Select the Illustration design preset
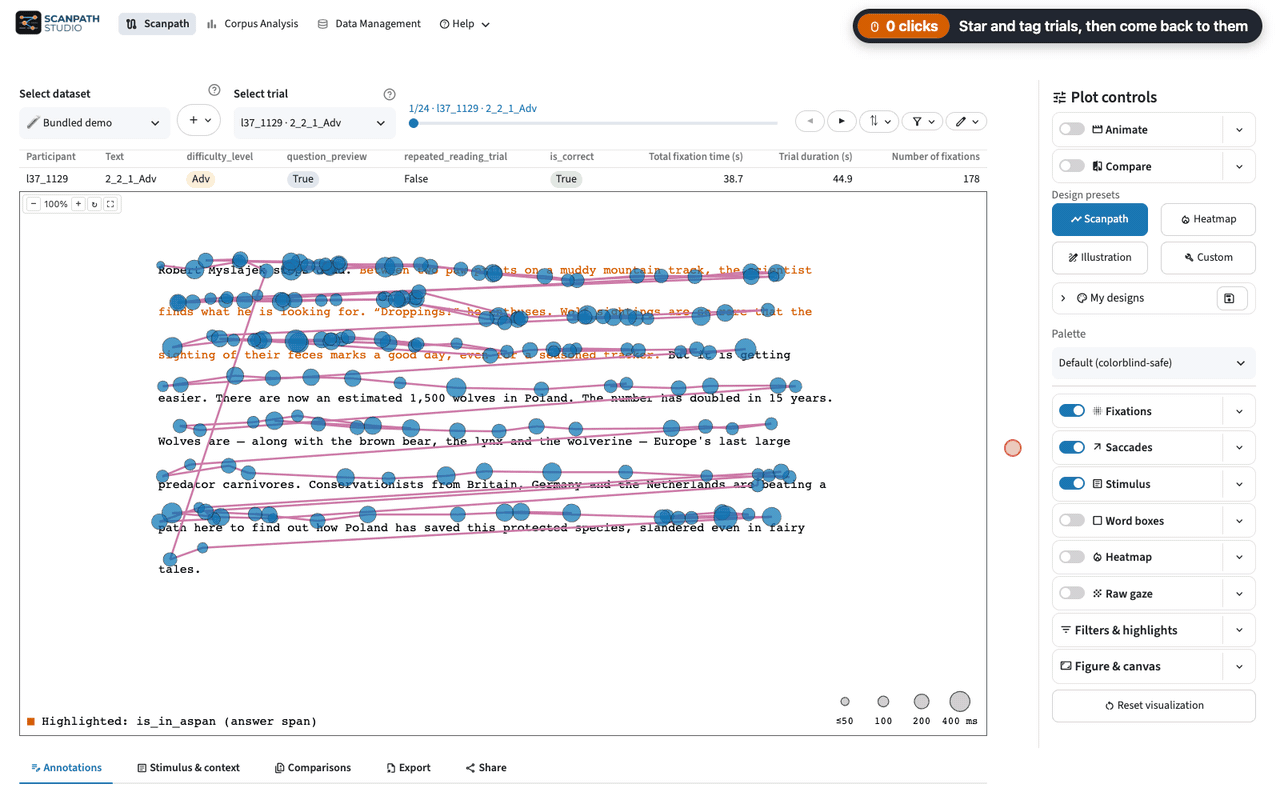 (1099, 257)
